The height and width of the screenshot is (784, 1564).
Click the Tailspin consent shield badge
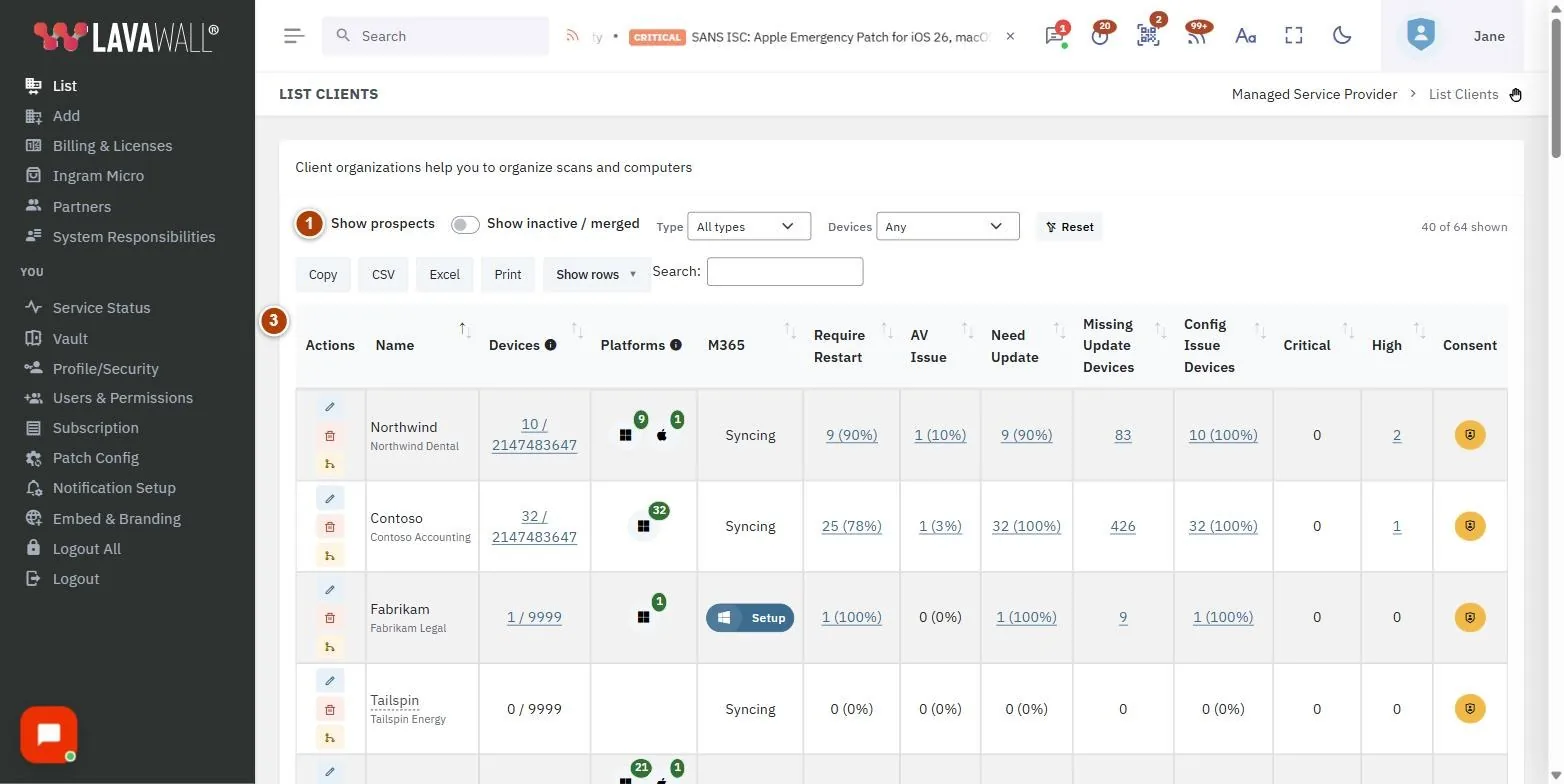1469,709
